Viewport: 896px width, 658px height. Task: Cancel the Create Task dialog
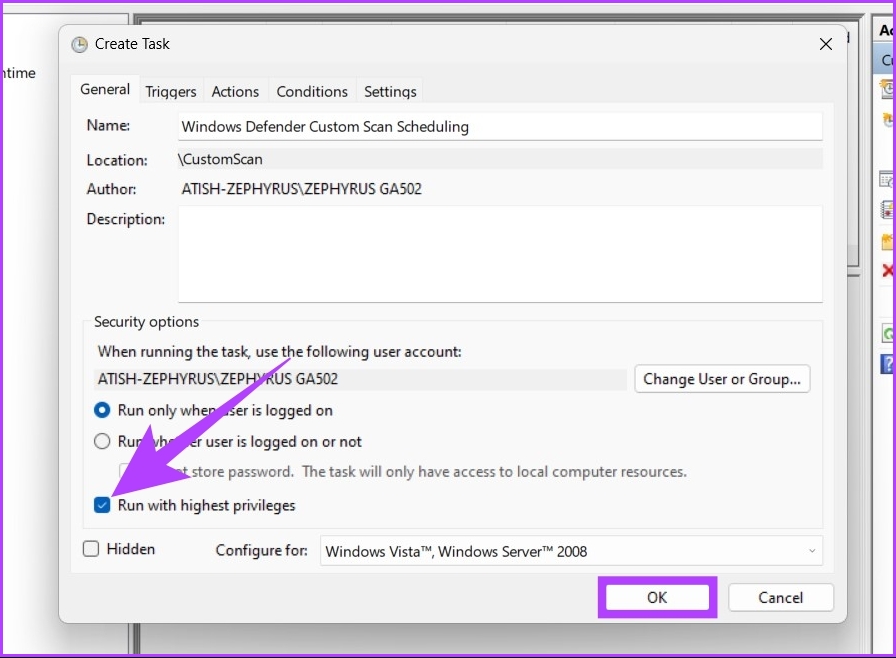pyautogui.click(x=781, y=597)
